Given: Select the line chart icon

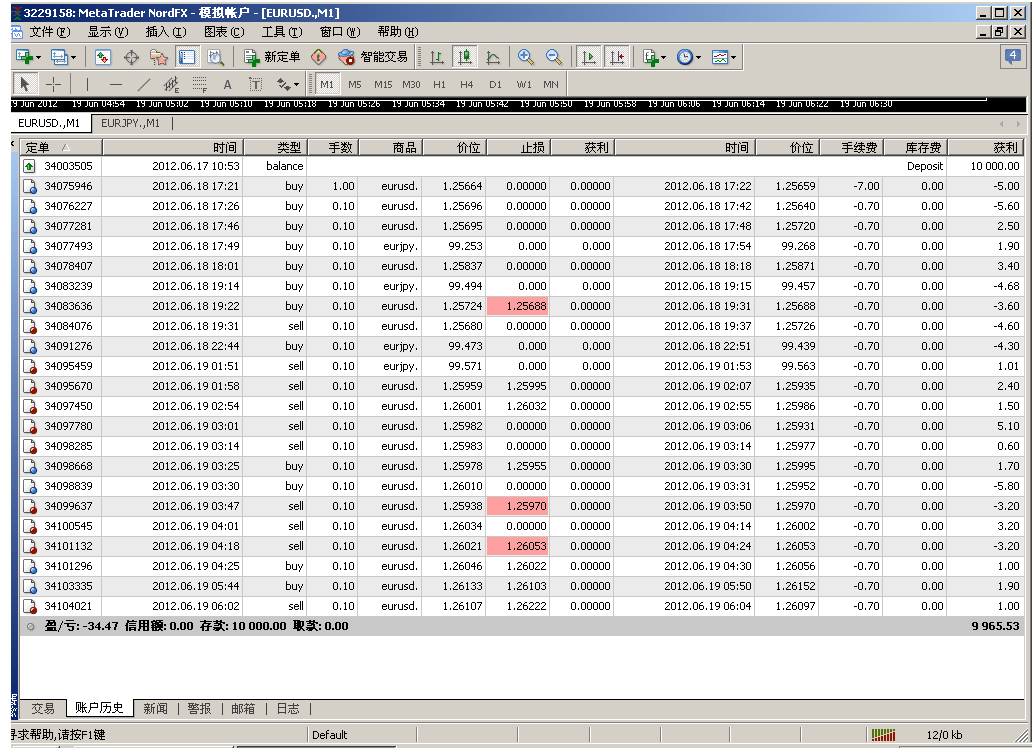Looking at the screenshot, I should pyautogui.click(x=492, y=57).
